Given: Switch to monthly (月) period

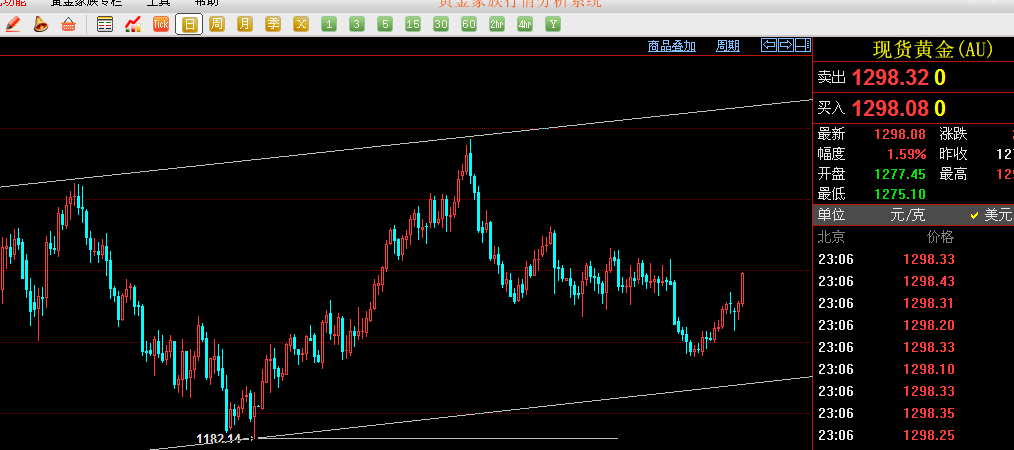Looking at the screenshot, I should [x=244, y=25].
